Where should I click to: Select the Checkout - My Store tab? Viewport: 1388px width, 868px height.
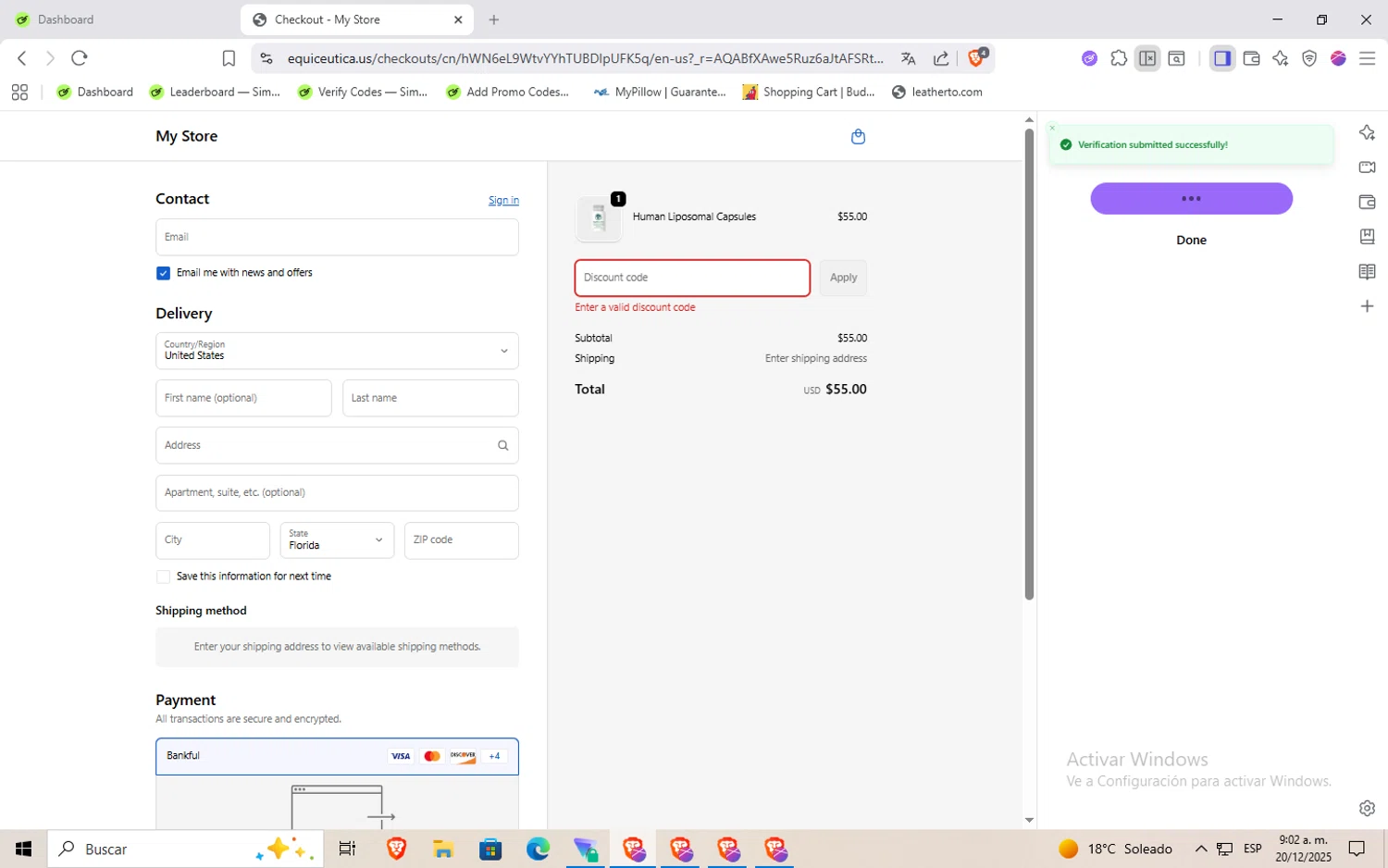357,19
